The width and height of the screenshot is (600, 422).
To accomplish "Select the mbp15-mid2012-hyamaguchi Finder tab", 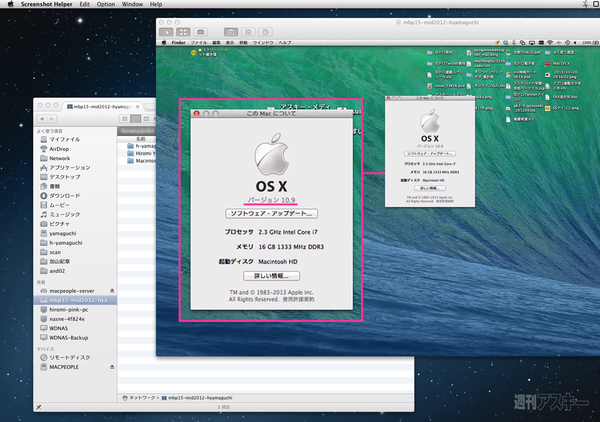I will click(103, 107).
